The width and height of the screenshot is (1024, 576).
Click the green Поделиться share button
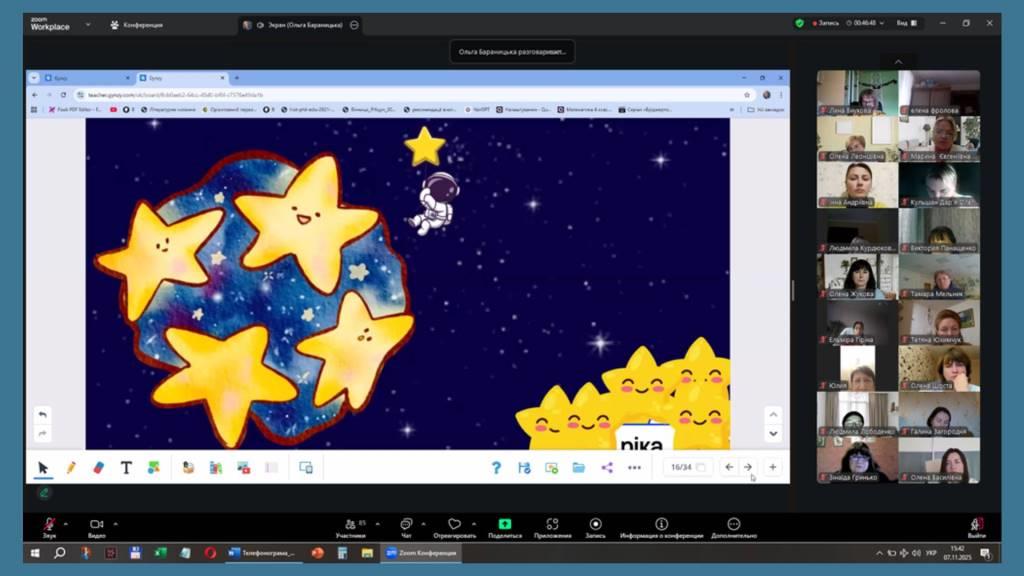pyautogui.click(x=504, y=525)
